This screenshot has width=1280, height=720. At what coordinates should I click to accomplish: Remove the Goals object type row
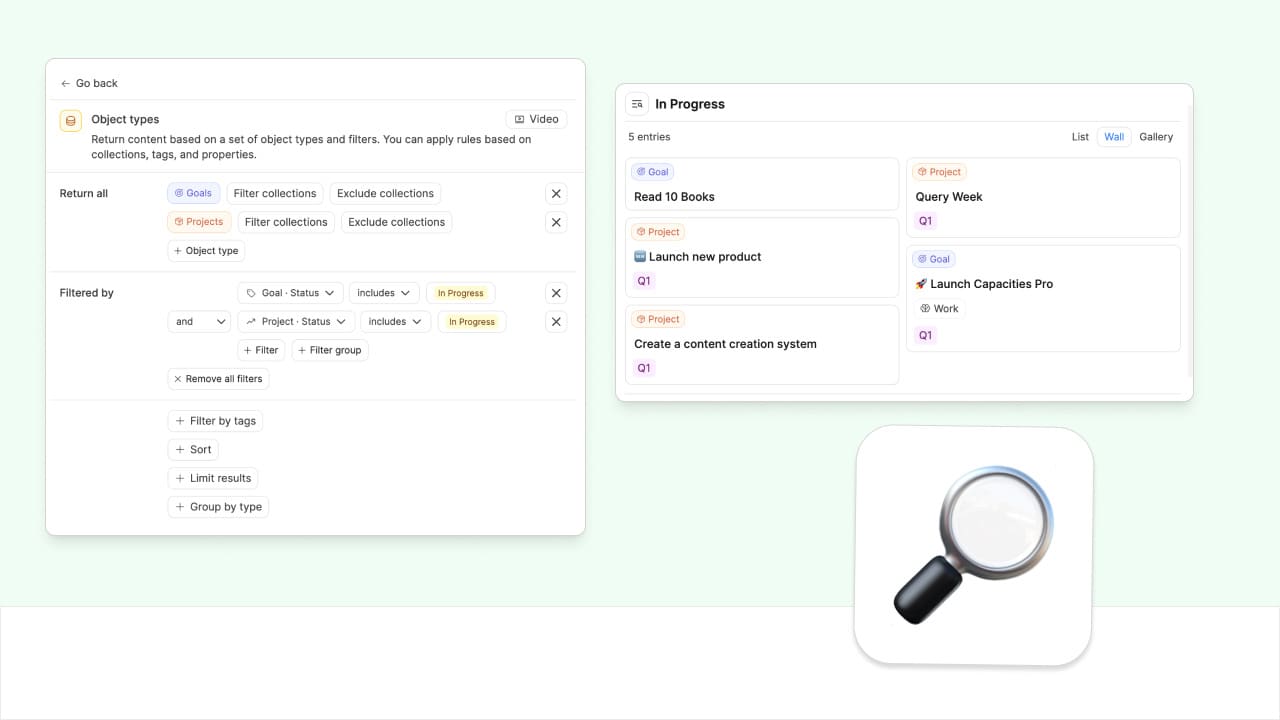tap(556, 194)
